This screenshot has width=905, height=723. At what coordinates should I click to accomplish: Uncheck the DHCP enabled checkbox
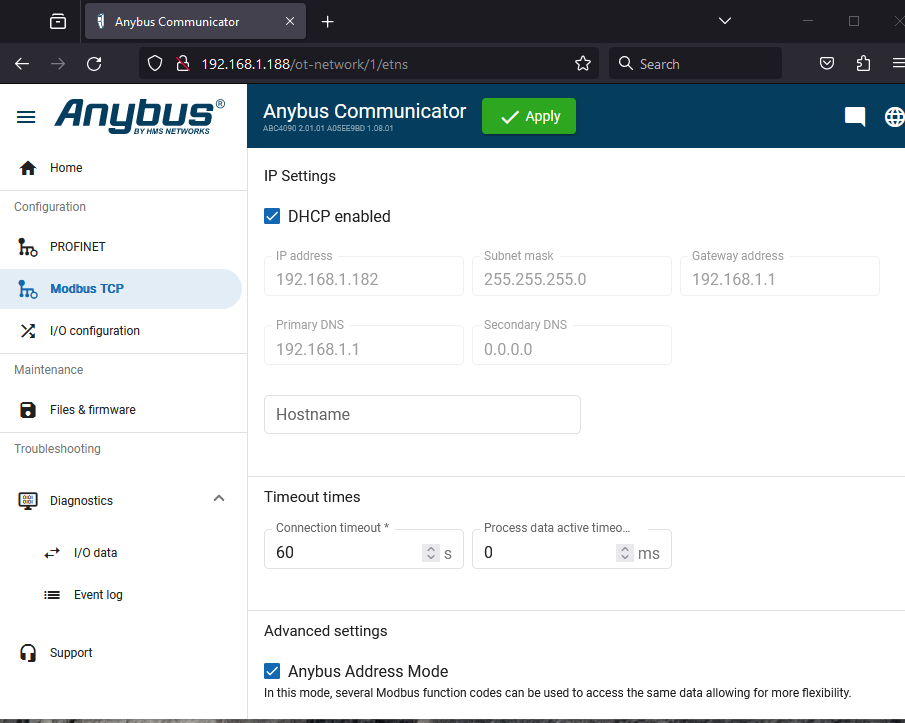[272, 216]
